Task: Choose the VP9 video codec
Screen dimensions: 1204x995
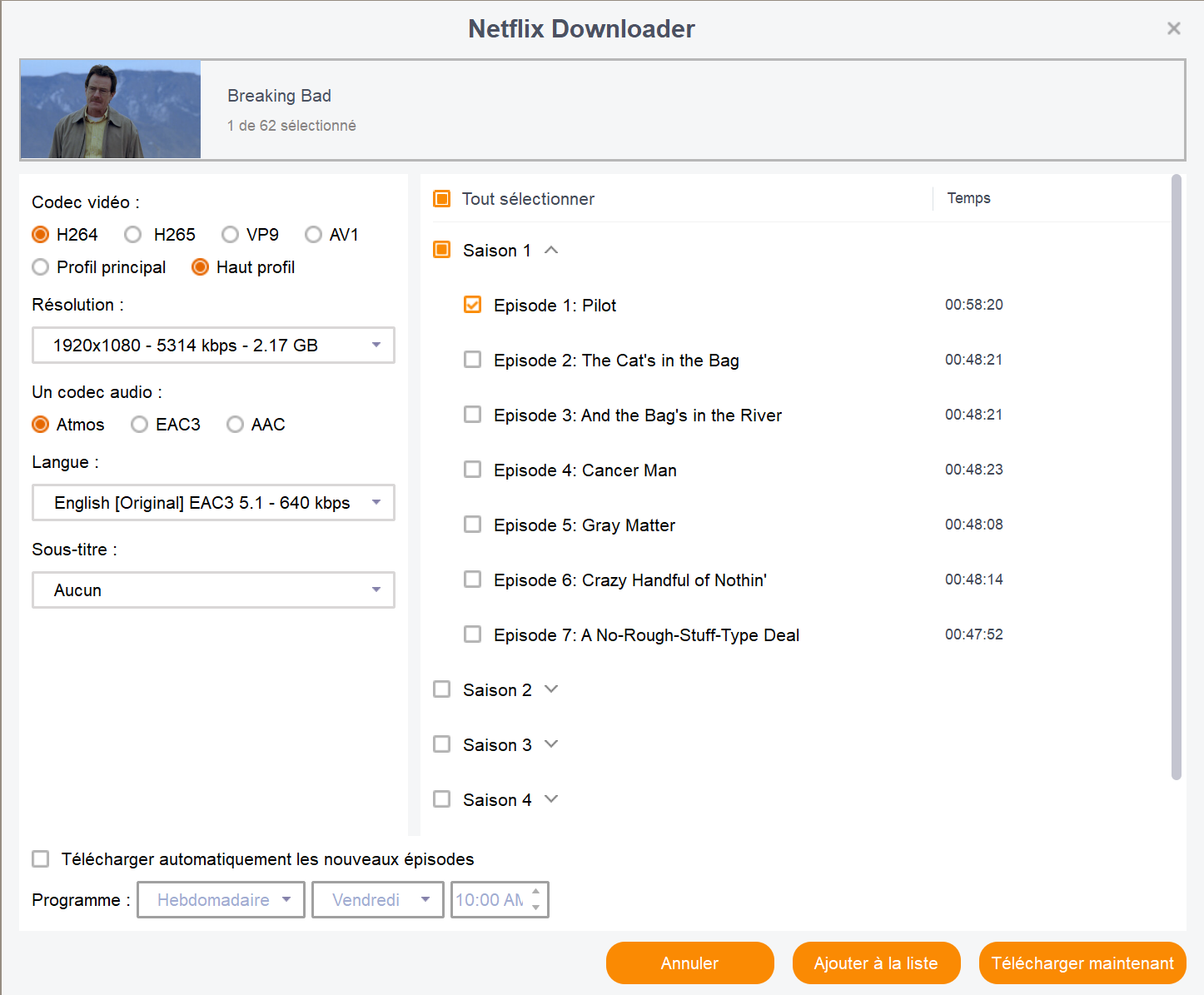Action: click(x=230, y=235)
